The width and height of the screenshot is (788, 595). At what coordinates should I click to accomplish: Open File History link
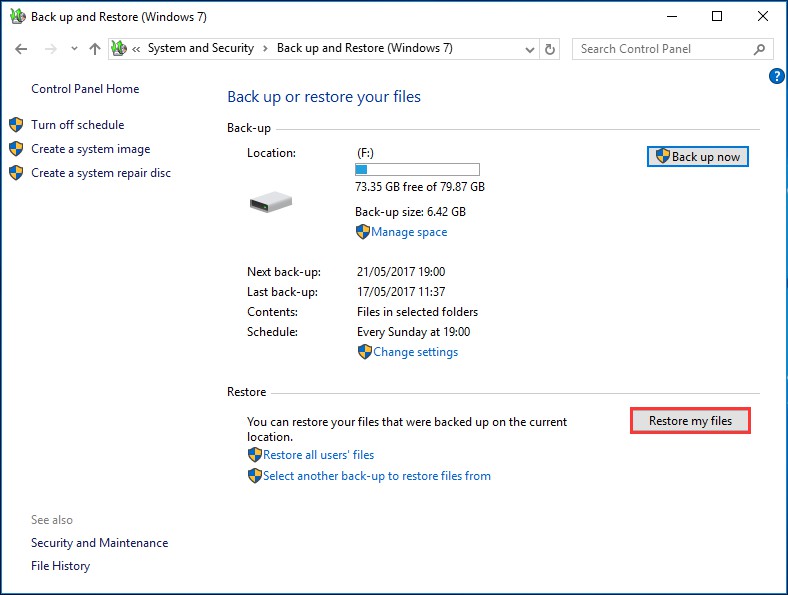60,566
